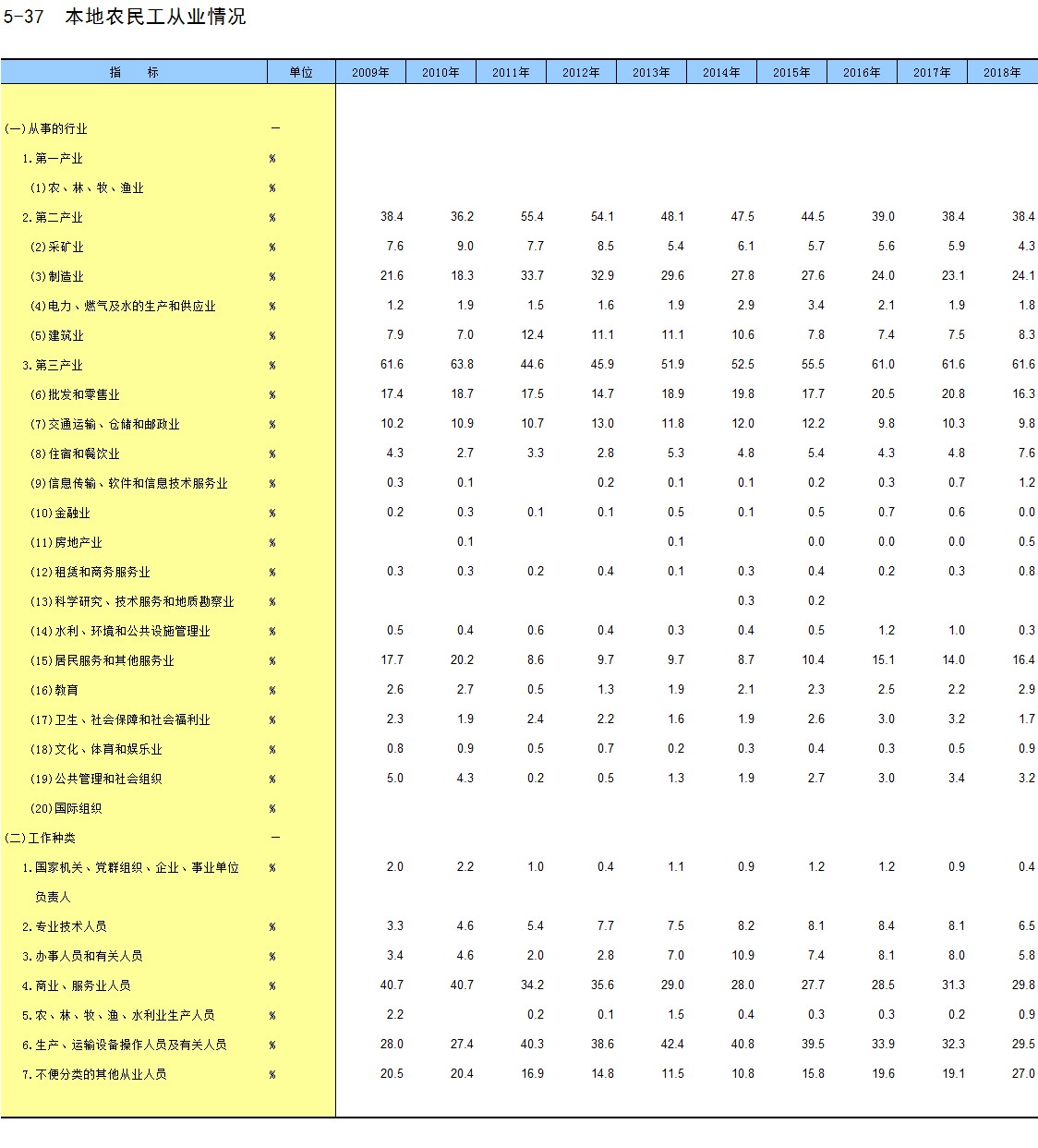
Task: Select the row label (2)采矿业
Action: click(x=57, y=247)
